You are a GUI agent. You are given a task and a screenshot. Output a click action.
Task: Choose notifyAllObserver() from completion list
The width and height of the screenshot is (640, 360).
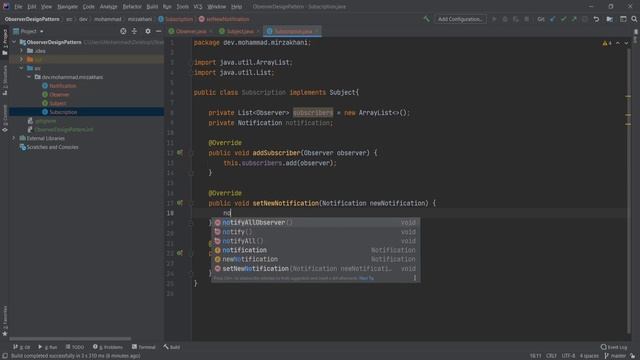(316, 222)
